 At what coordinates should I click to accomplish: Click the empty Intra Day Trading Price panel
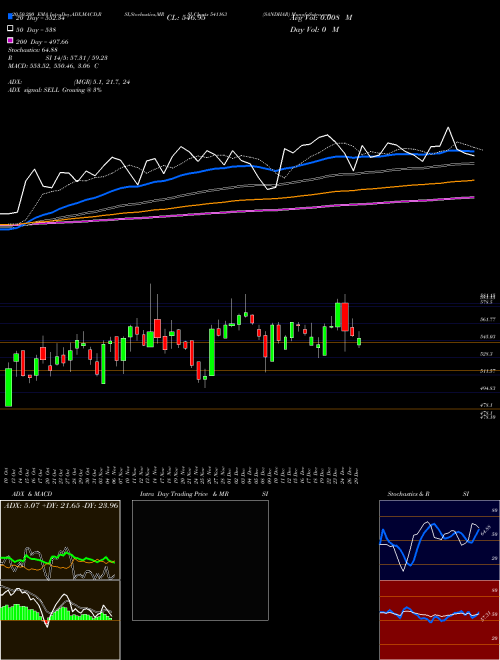coord(200,560)
